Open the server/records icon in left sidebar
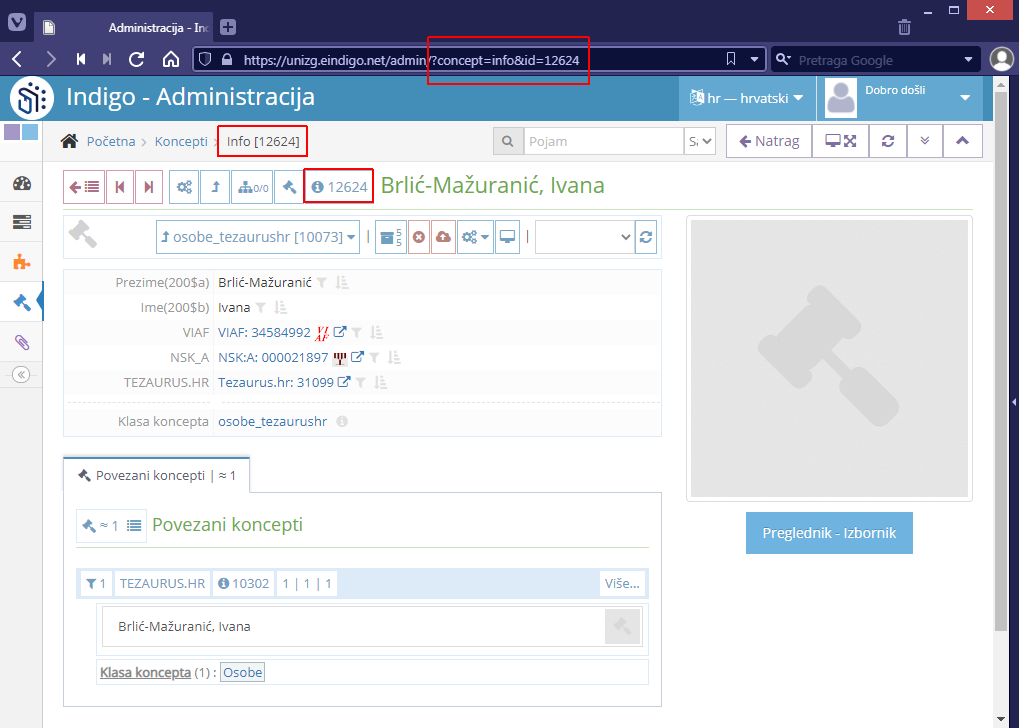 tap(22, 222)
